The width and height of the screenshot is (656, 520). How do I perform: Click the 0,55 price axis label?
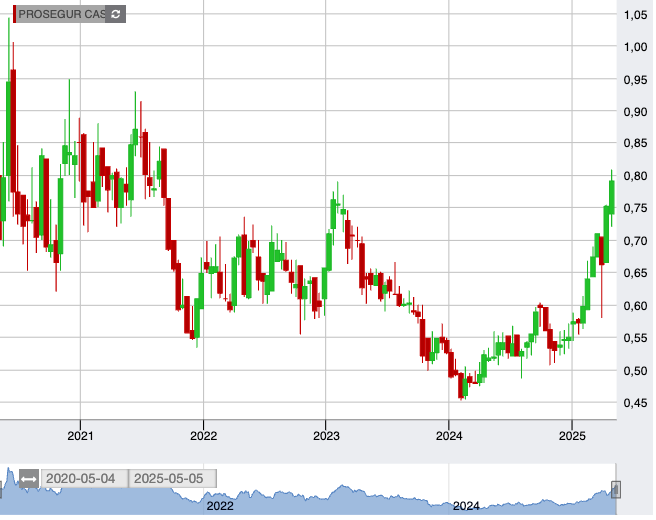point(635,338)
